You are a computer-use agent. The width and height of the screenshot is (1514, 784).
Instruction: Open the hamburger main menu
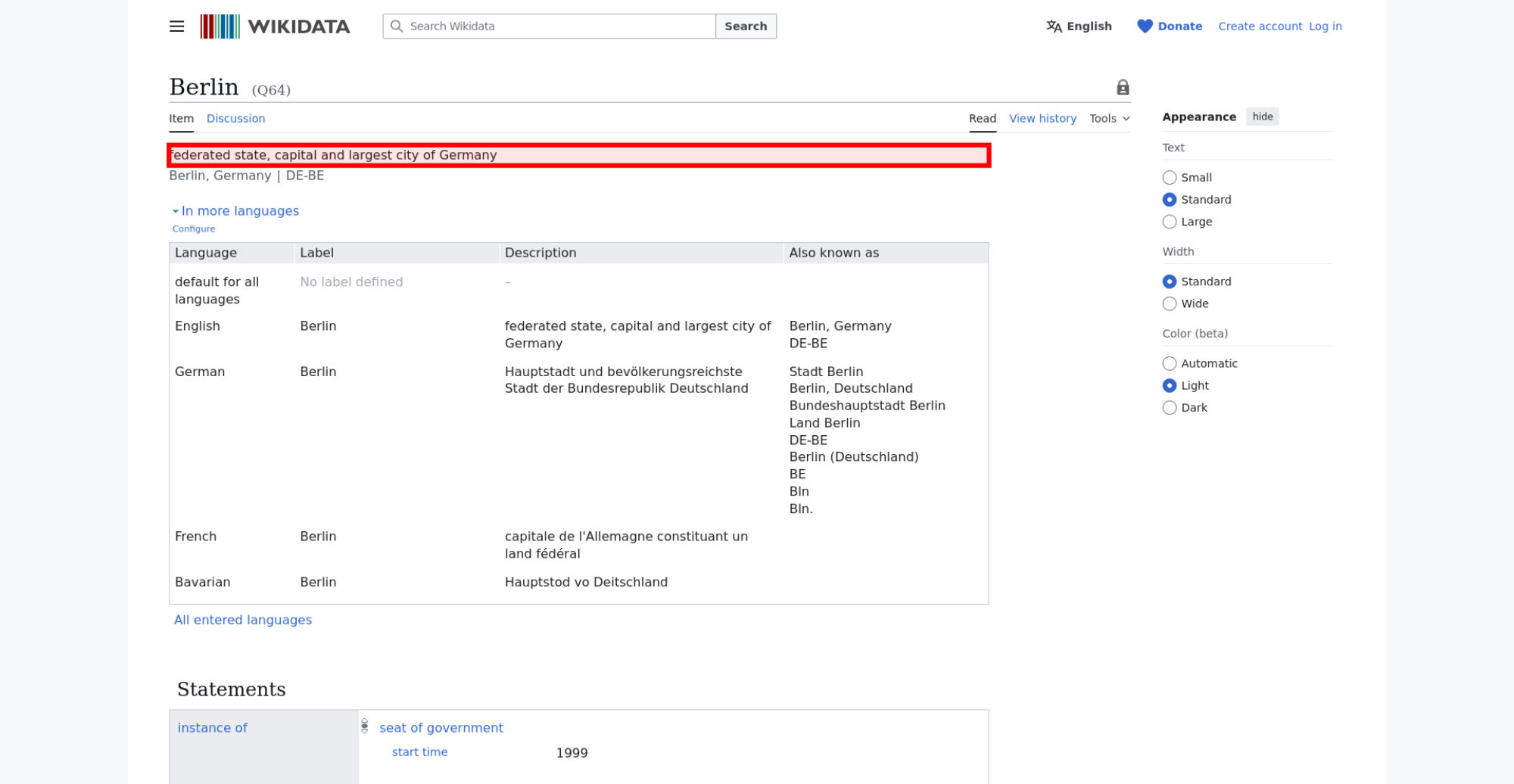tap(176, 26)
